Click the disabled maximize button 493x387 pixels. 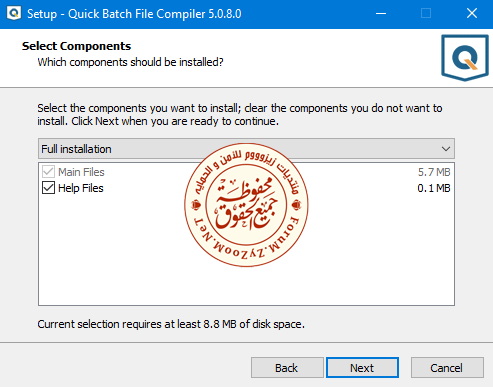[426, 14]
